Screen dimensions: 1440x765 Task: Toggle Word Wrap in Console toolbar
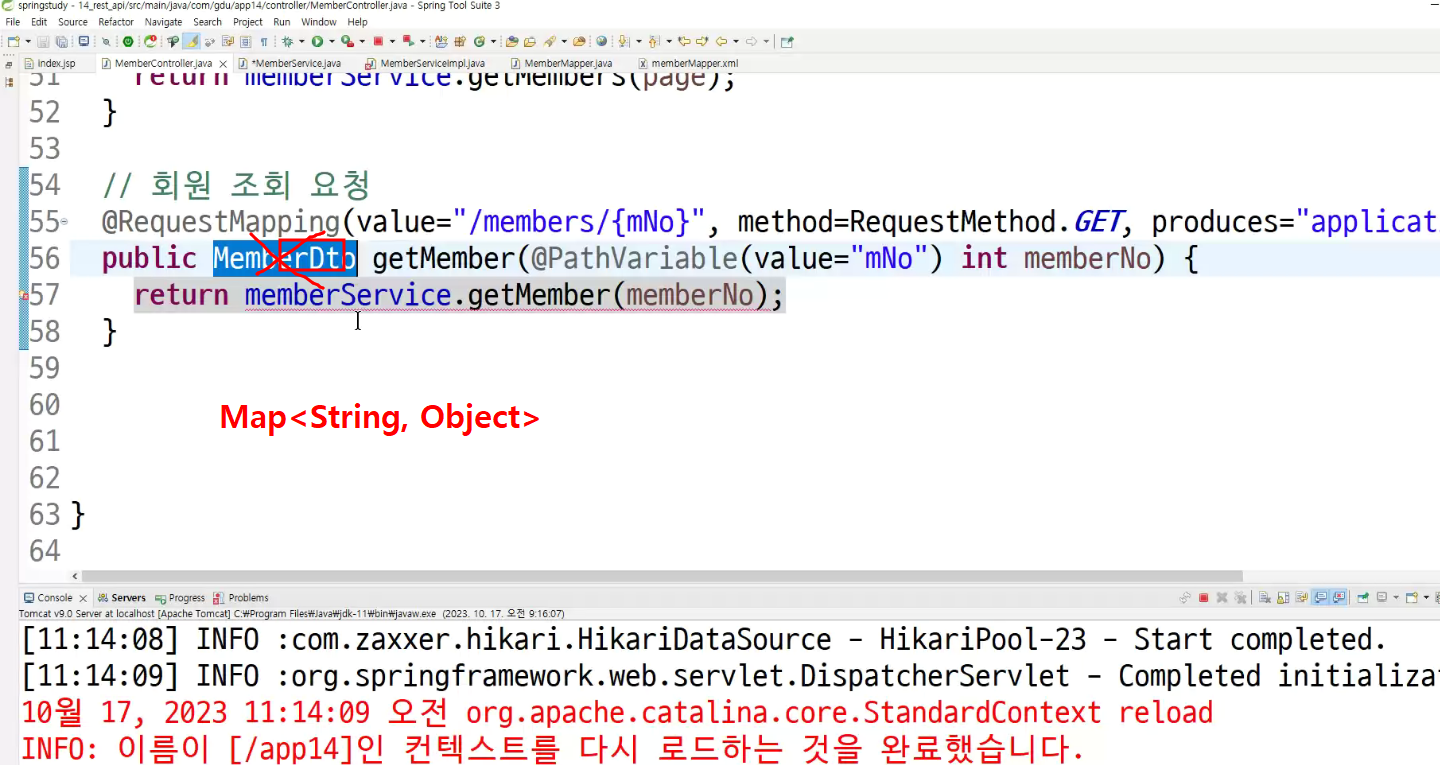click(x=1301, y=598)
